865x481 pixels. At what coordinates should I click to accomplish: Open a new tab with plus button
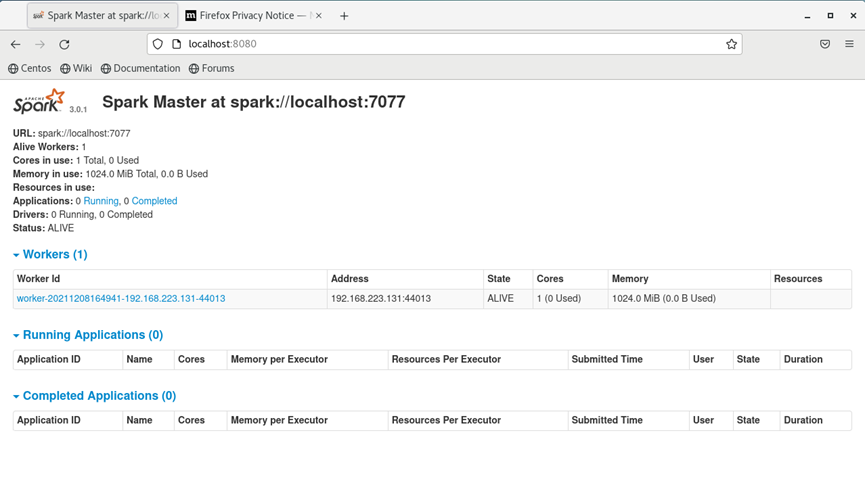[x=344, y=16]
